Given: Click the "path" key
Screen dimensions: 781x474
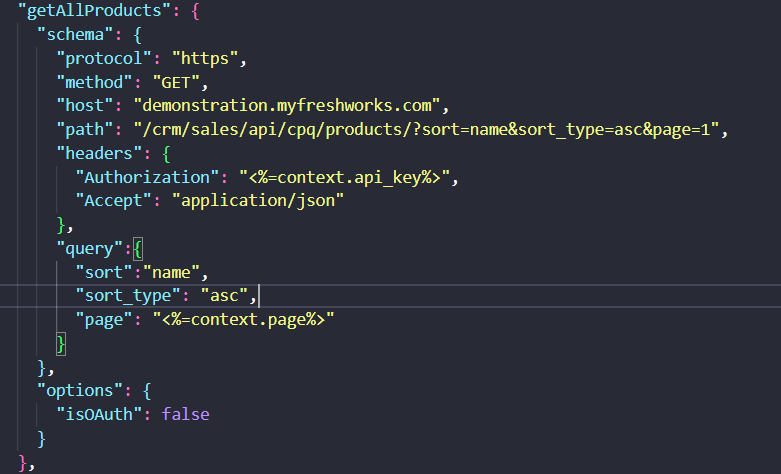Looking at the screenshot, I should pyautogui.click(x=85, y=129).
